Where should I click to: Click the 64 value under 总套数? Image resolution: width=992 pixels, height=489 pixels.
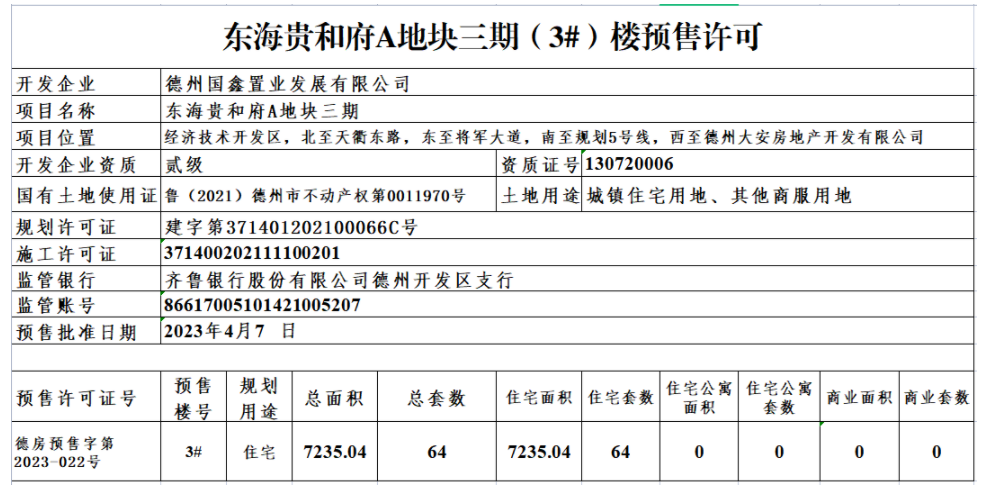coord(436,452)
